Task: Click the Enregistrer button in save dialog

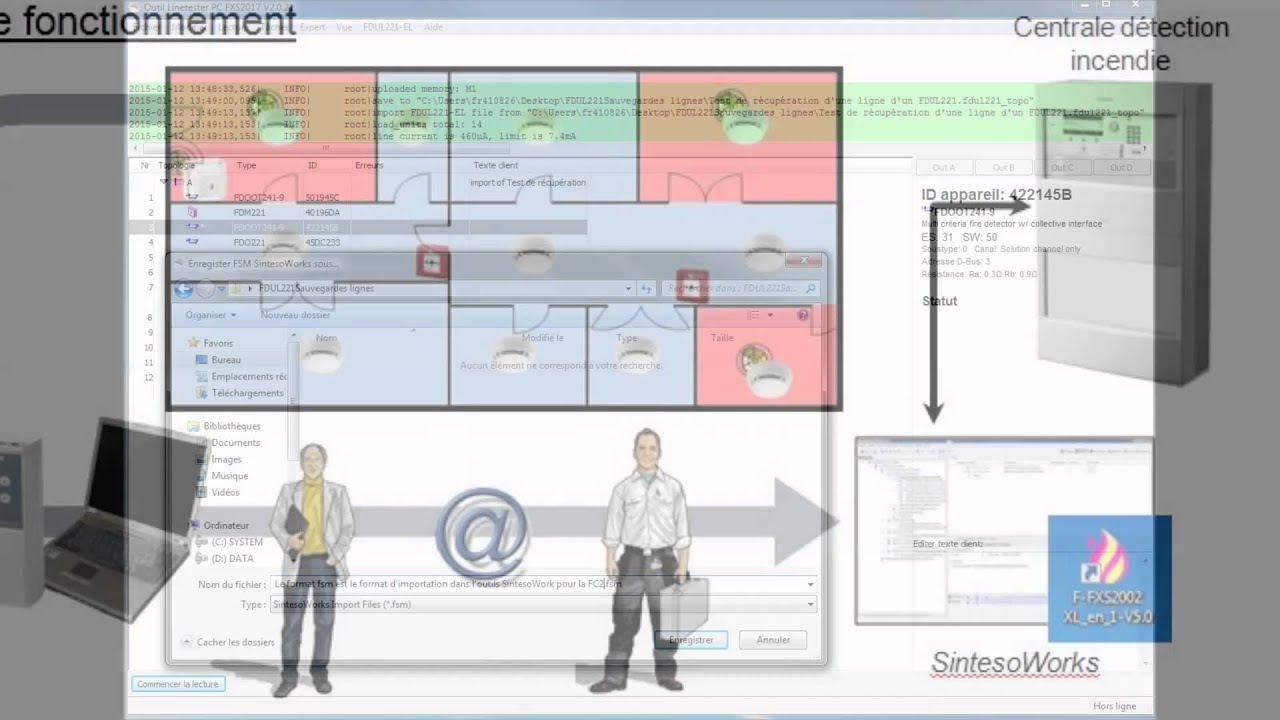Action: click(691, 640)
